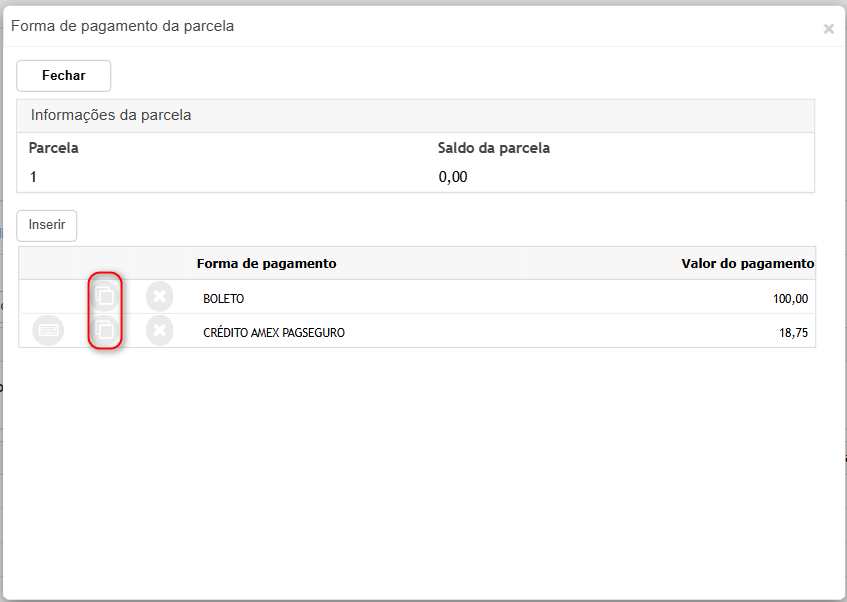
Task: Click the Saldo da parcela label
Action: click(x=494, y=148)
